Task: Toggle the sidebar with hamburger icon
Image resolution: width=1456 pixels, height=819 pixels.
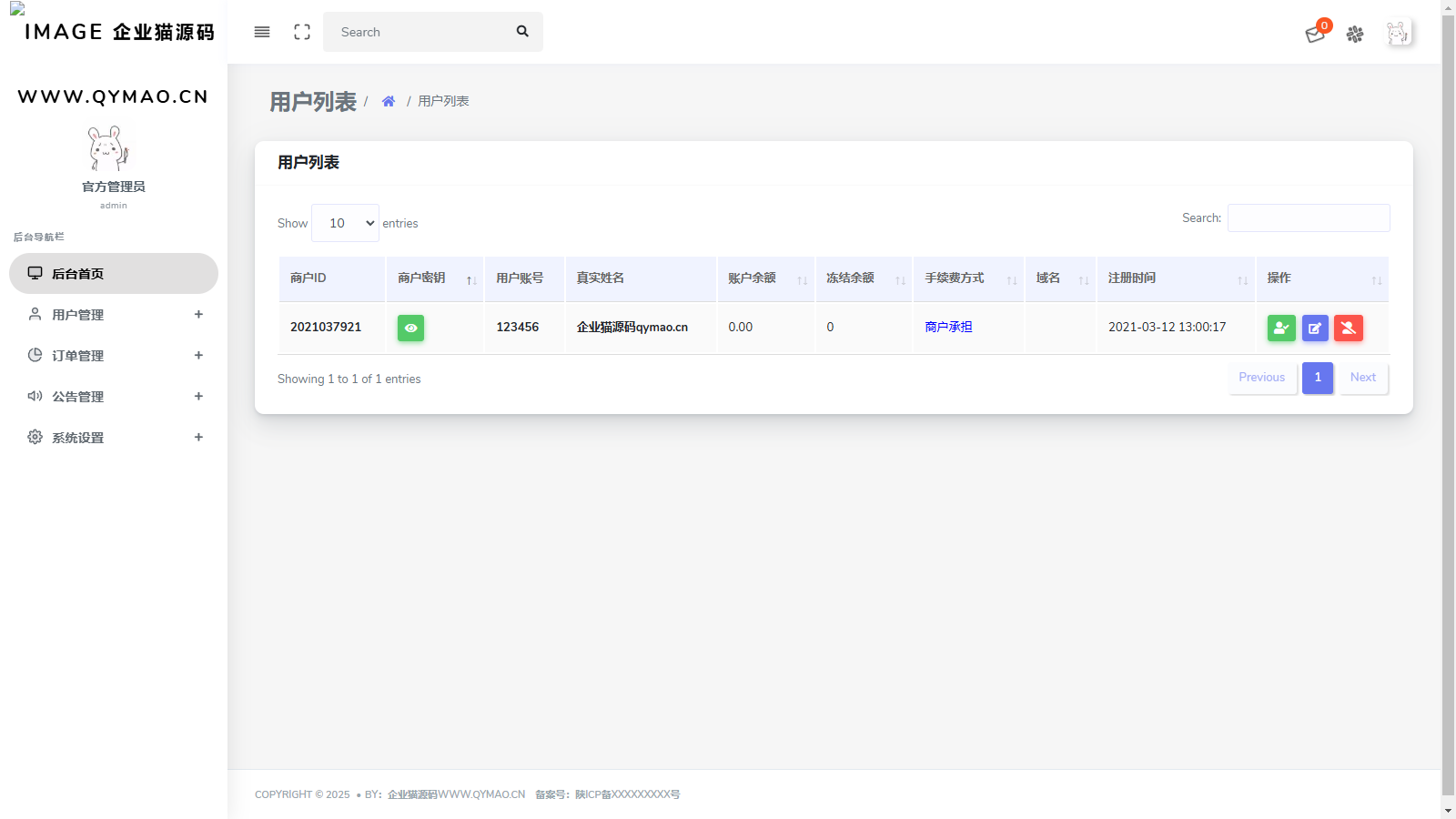Action: (x=261, y=31)
